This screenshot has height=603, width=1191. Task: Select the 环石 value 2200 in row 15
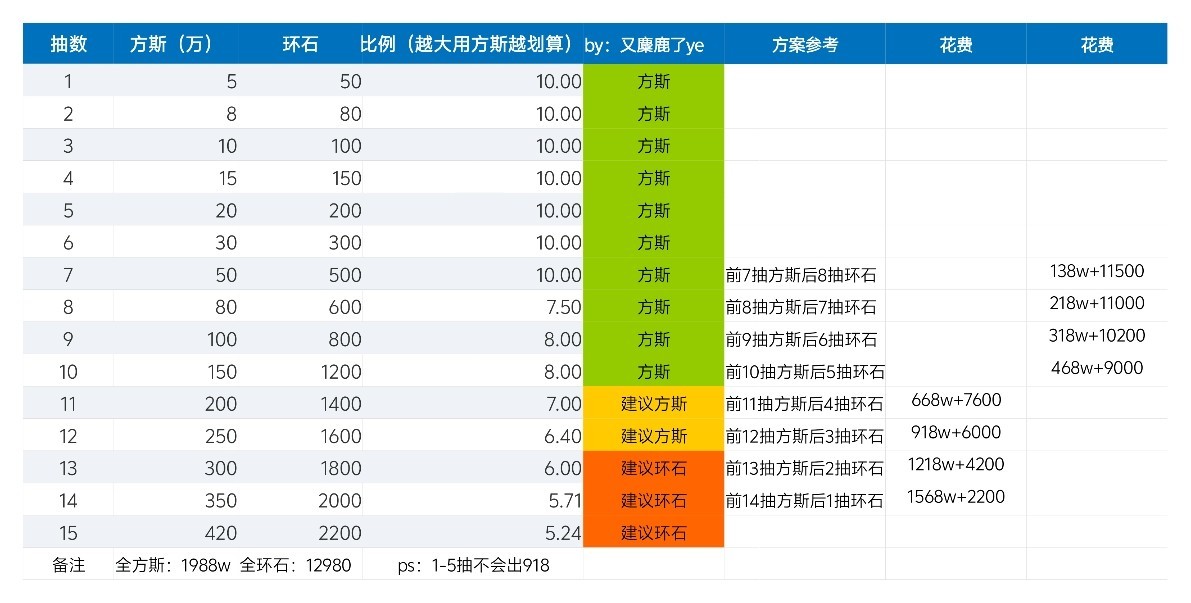[x=340, y=533]
